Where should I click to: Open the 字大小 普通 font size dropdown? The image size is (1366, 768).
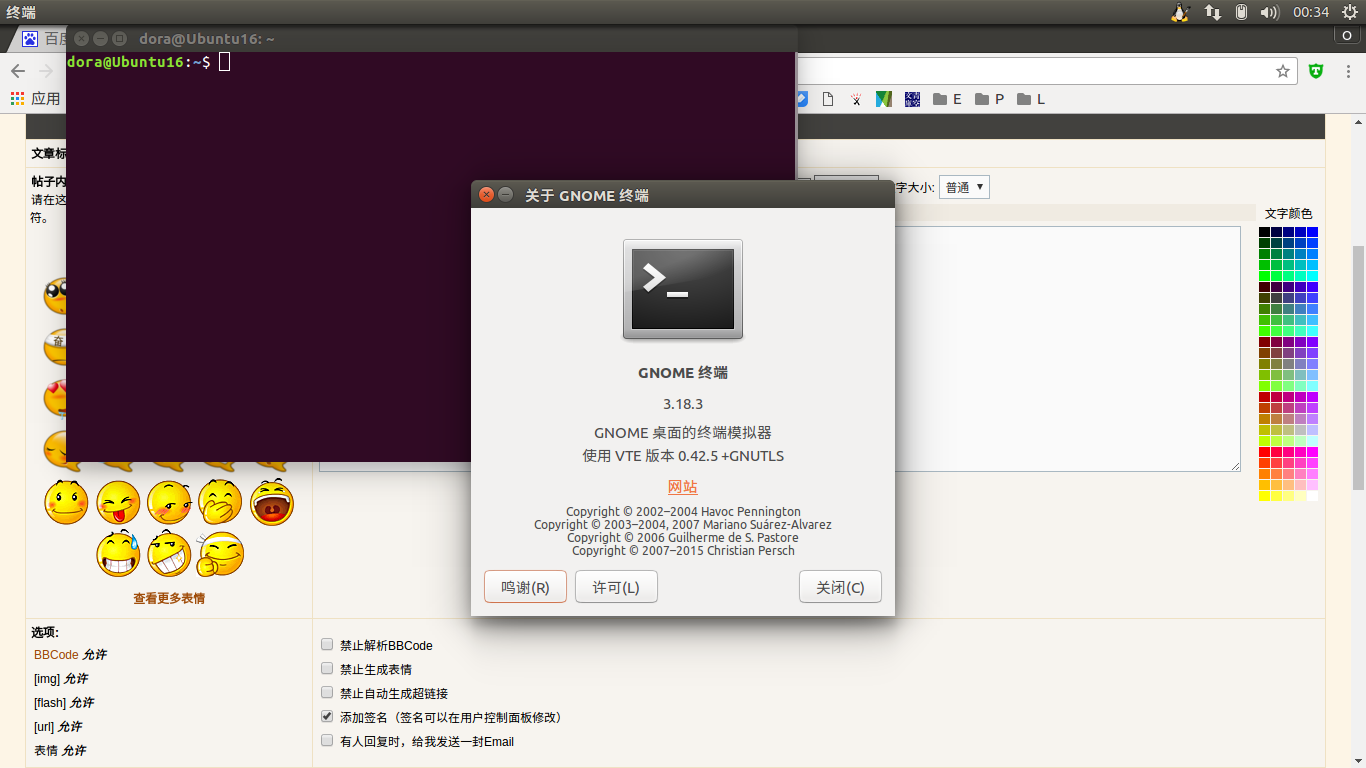pos(964,187)
